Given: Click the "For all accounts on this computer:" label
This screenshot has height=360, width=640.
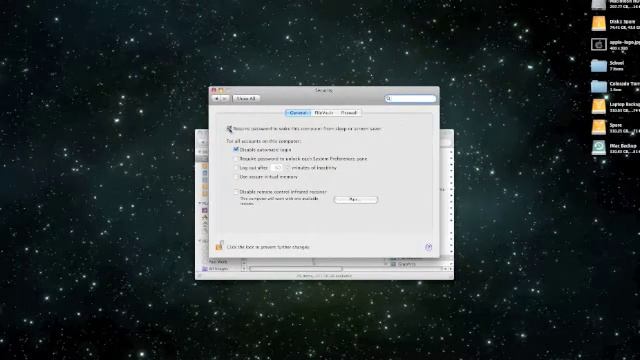Looking at the screenshot, I should pyautogui.click(x=264, y=141).
